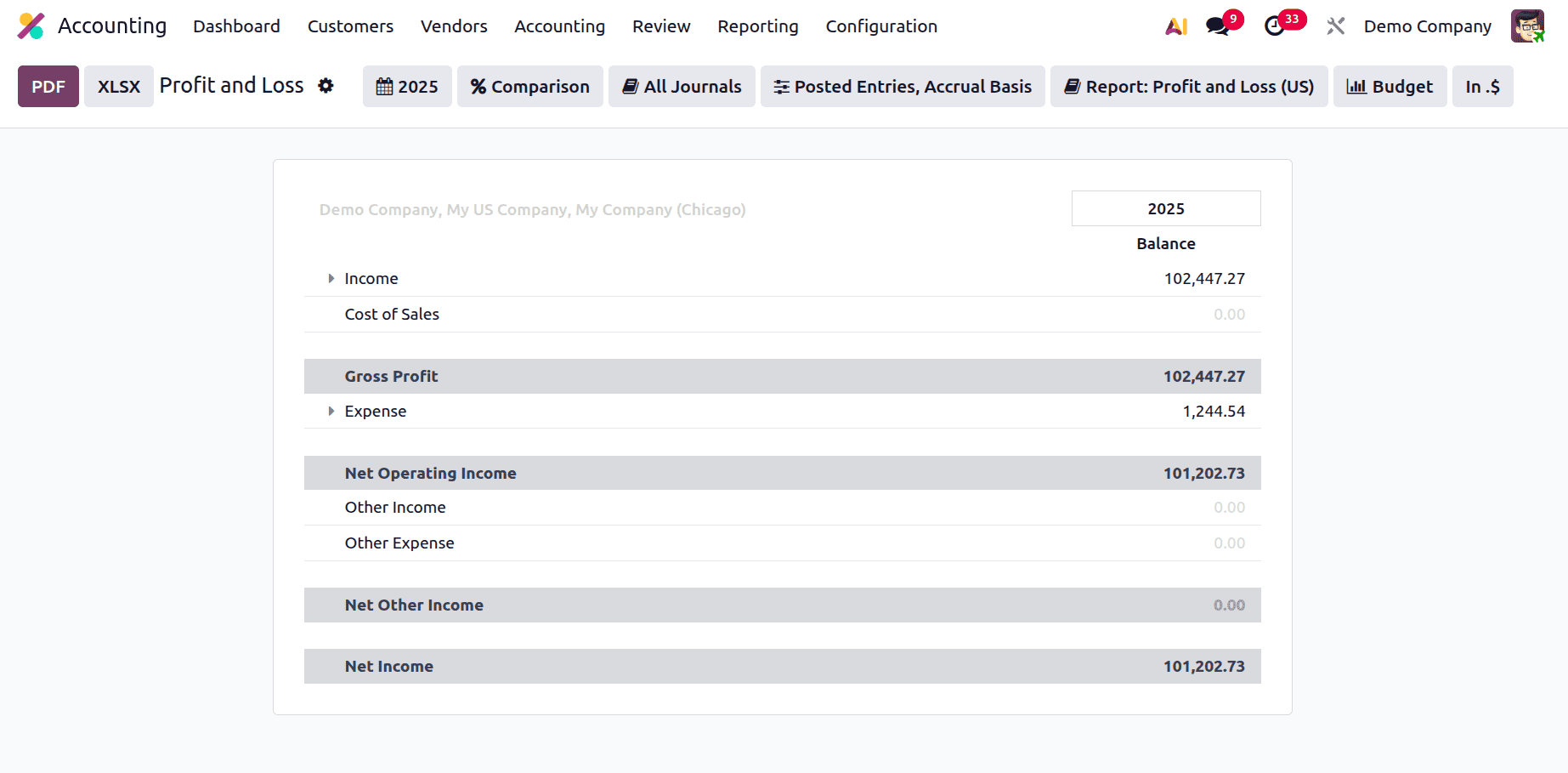This screenshot has height=773, width=1568.
Task: Expand the Income row arrow
Action: tap(331, 279)
